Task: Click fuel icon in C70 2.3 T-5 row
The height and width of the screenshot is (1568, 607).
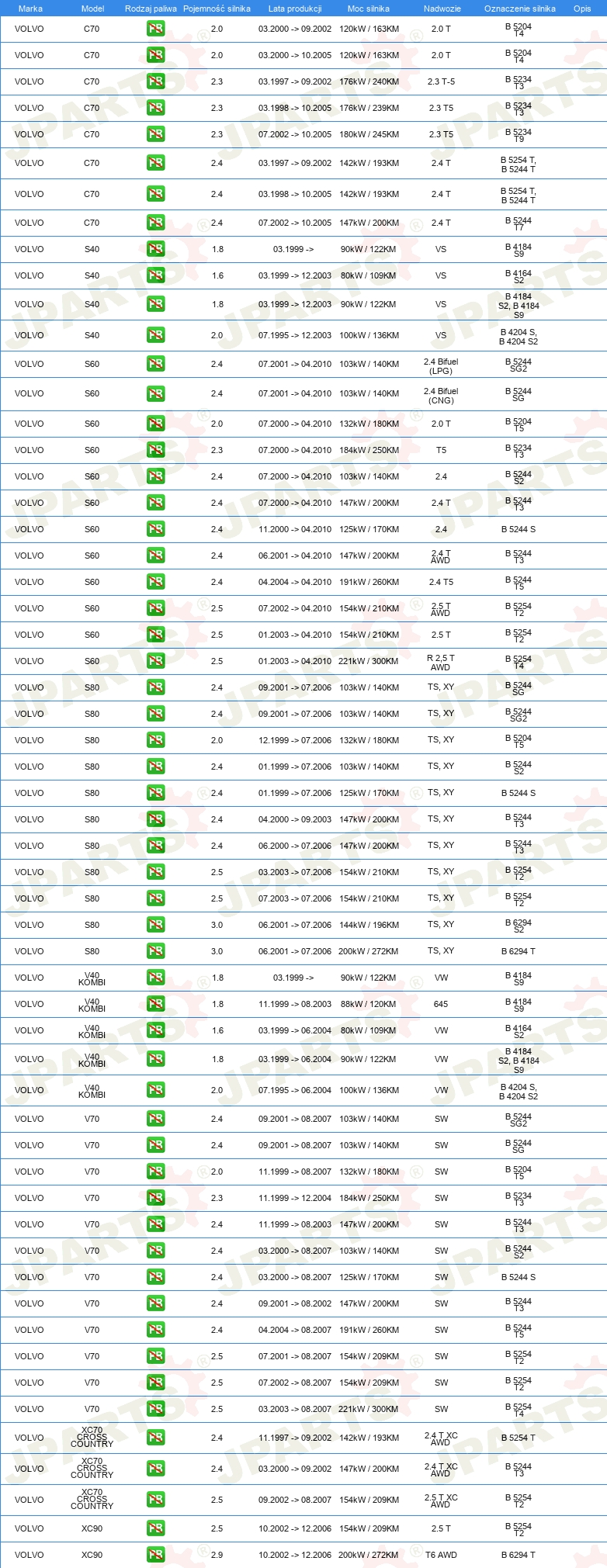Action: click(x=156, y=81)
